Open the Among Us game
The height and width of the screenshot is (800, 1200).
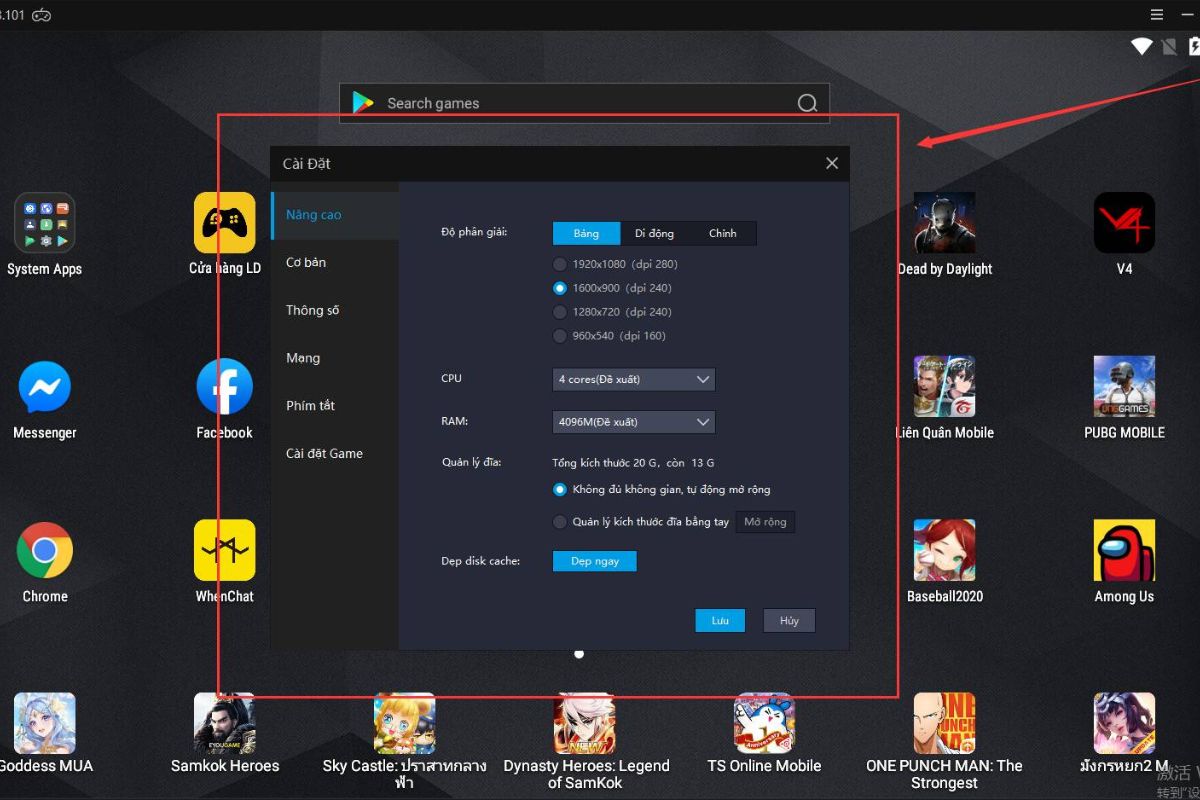1125,550
